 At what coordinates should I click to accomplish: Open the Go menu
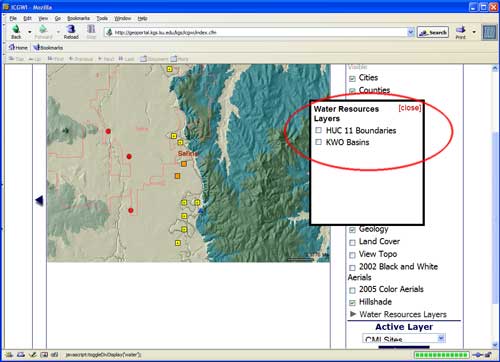(x=58, y=18)
